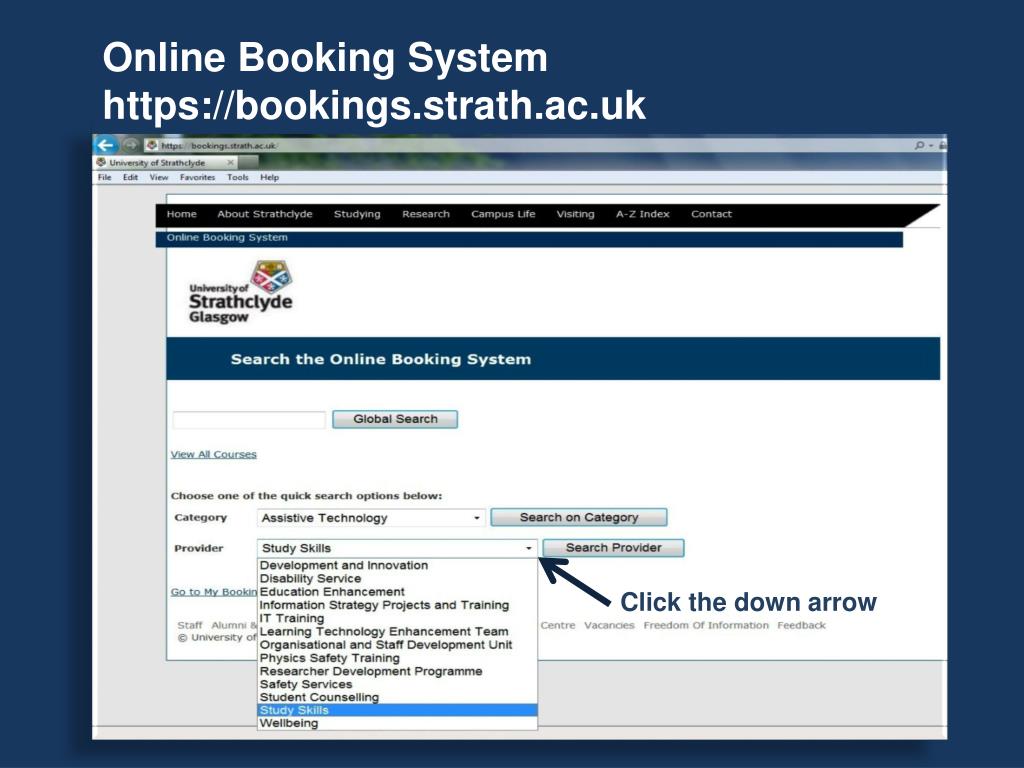Select IT Training provider option
This screenshot has height=768, width=1024.
click(x=397, y=618)
